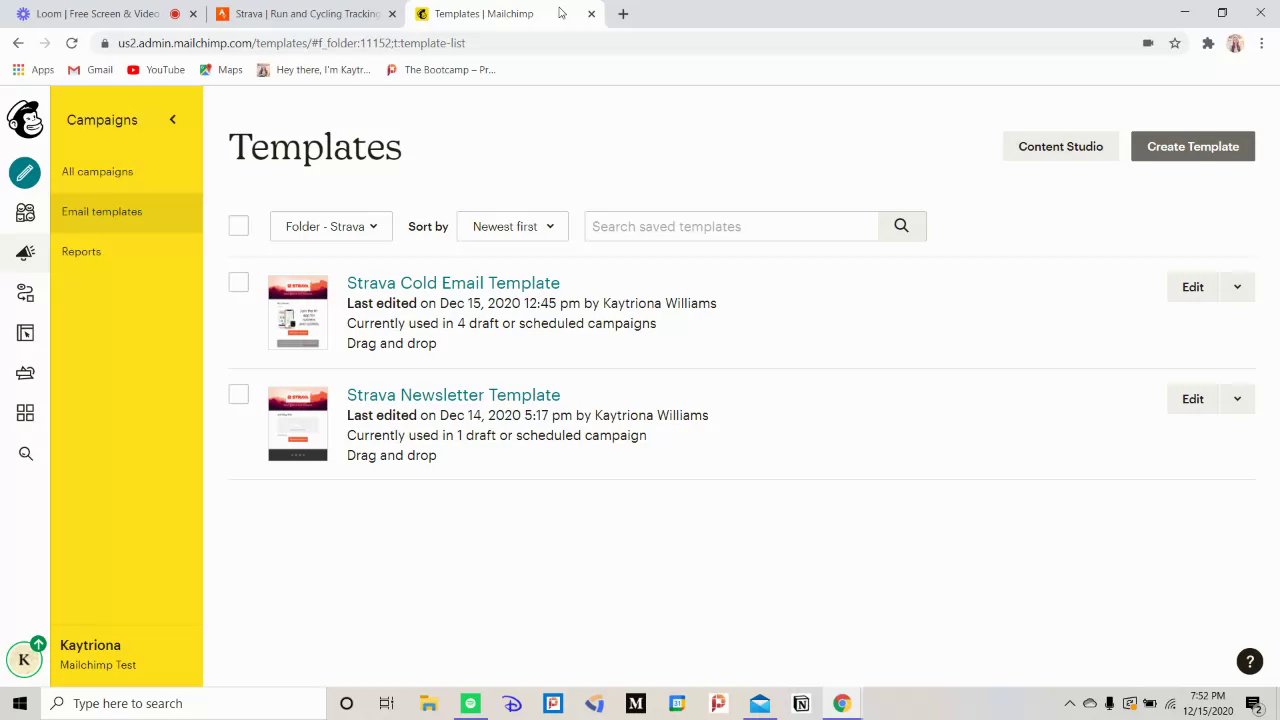Click the search magnifier button for templates

click(902, 226)
